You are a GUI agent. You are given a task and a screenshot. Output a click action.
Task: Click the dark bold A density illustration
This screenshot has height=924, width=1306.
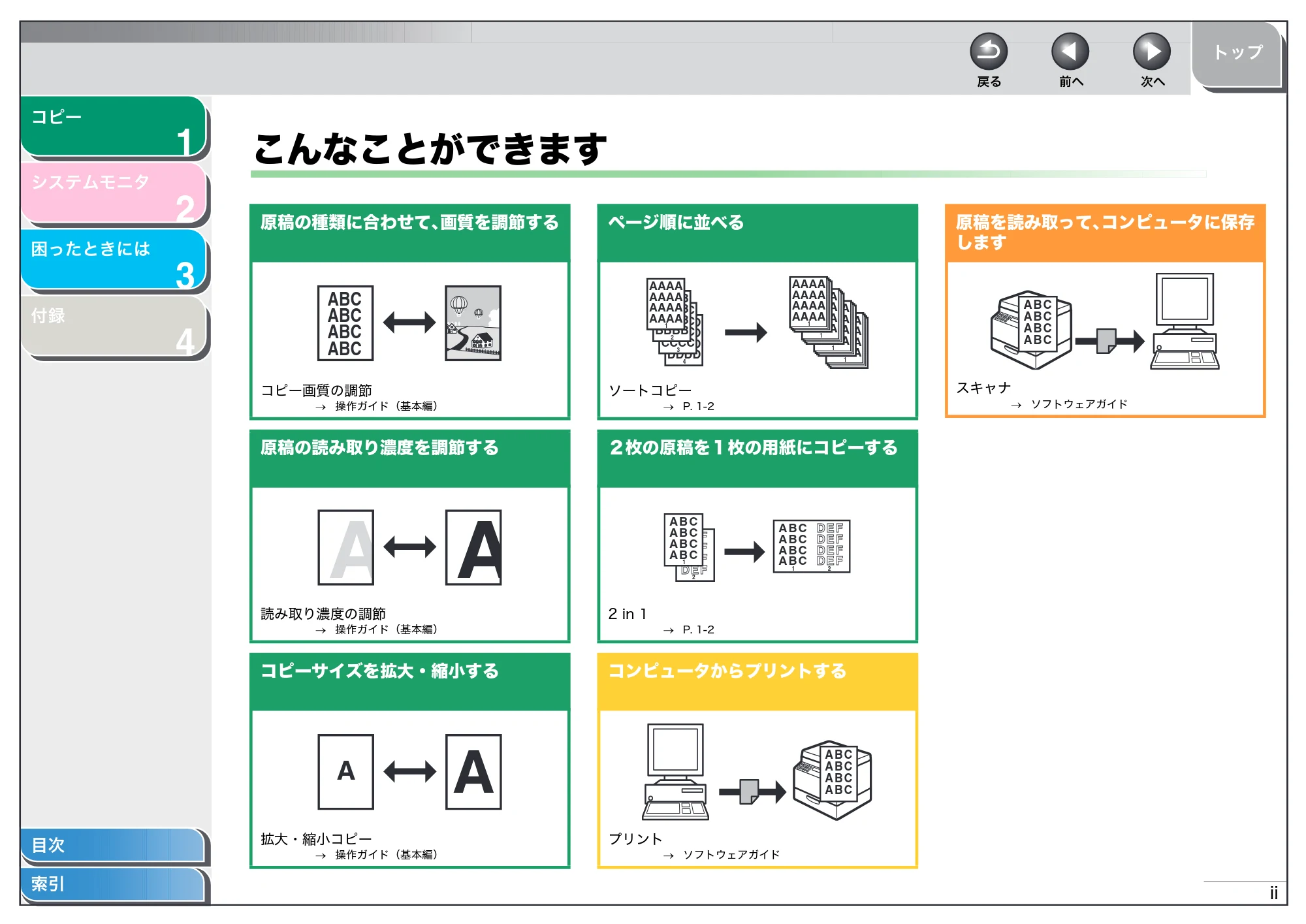(x=473, y=547)
